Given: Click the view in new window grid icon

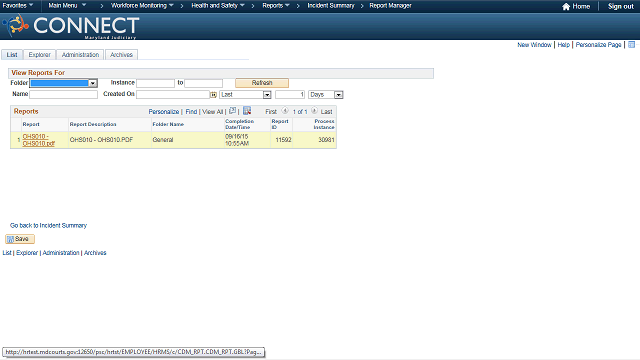Looking at the screenshot, I should 232,111.
